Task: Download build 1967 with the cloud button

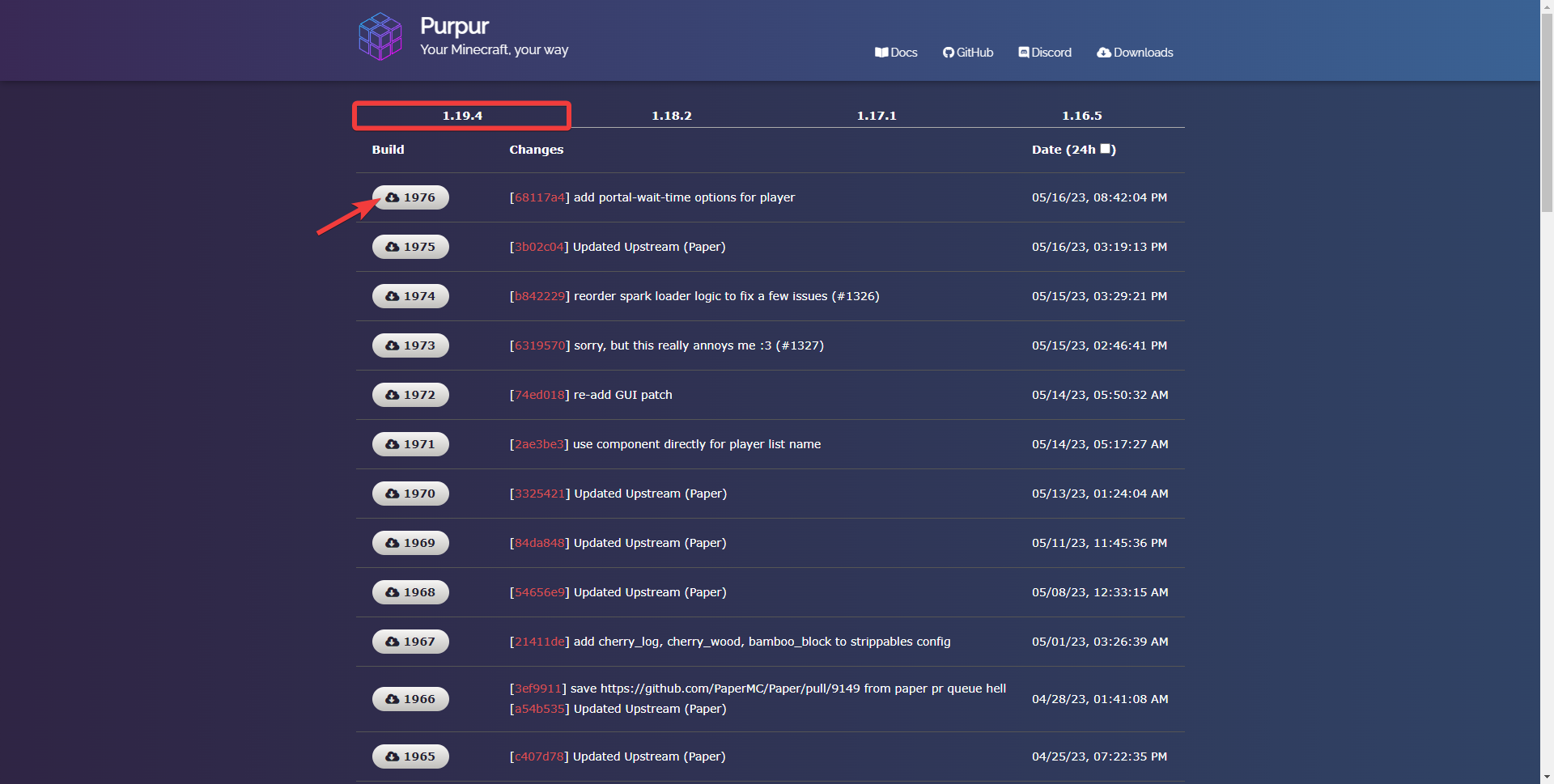Action: click(x=410, y=642)
